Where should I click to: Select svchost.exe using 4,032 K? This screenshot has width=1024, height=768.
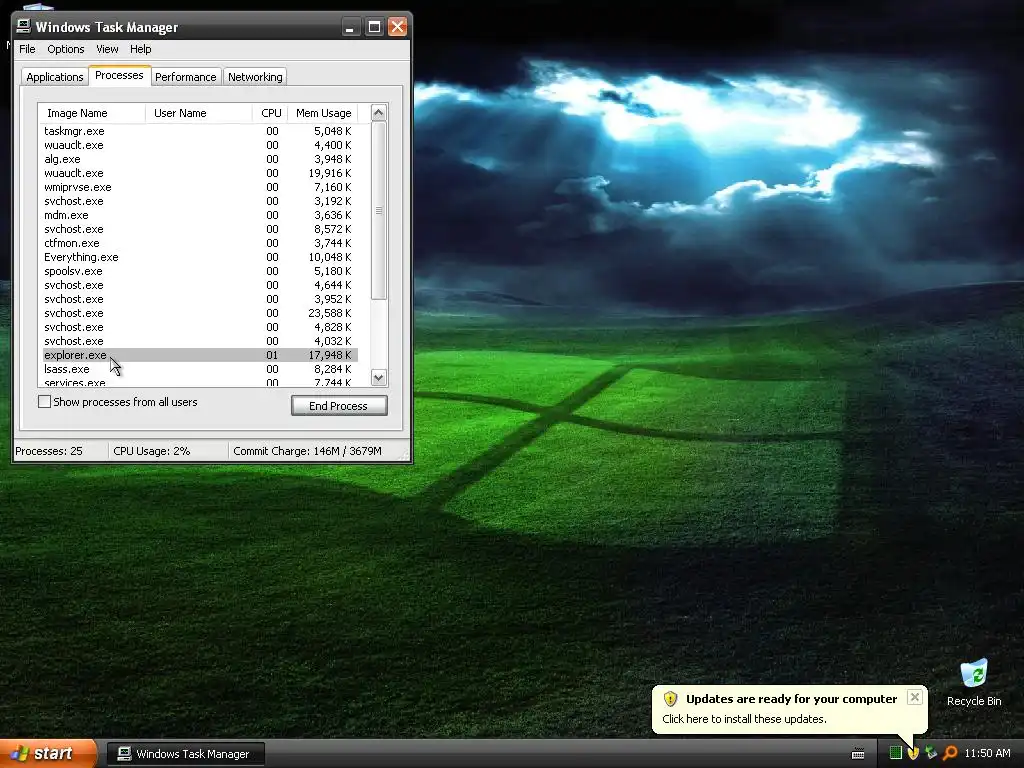point(200,342)
